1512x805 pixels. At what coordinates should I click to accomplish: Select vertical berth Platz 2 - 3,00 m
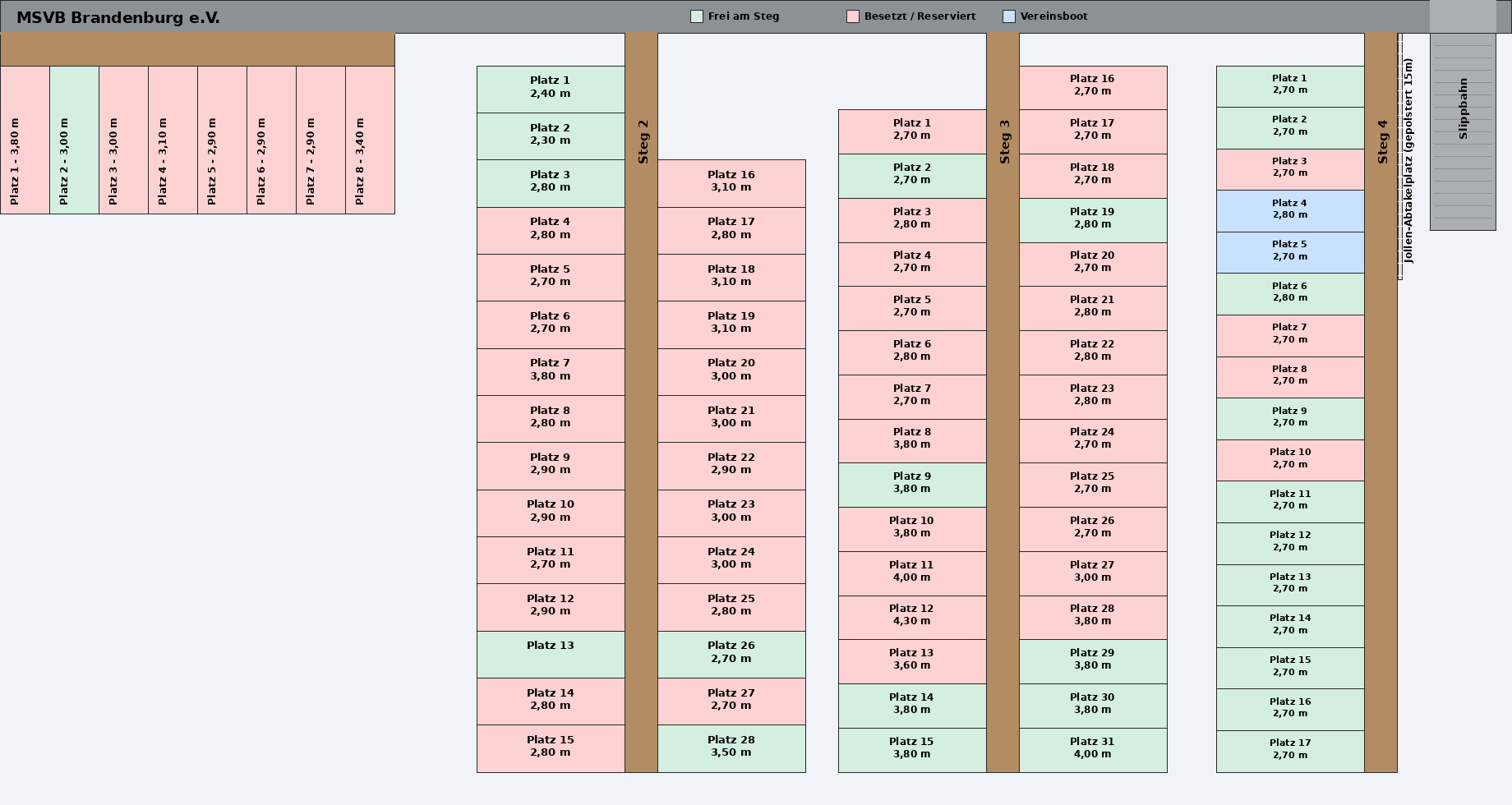coord(75,140)
